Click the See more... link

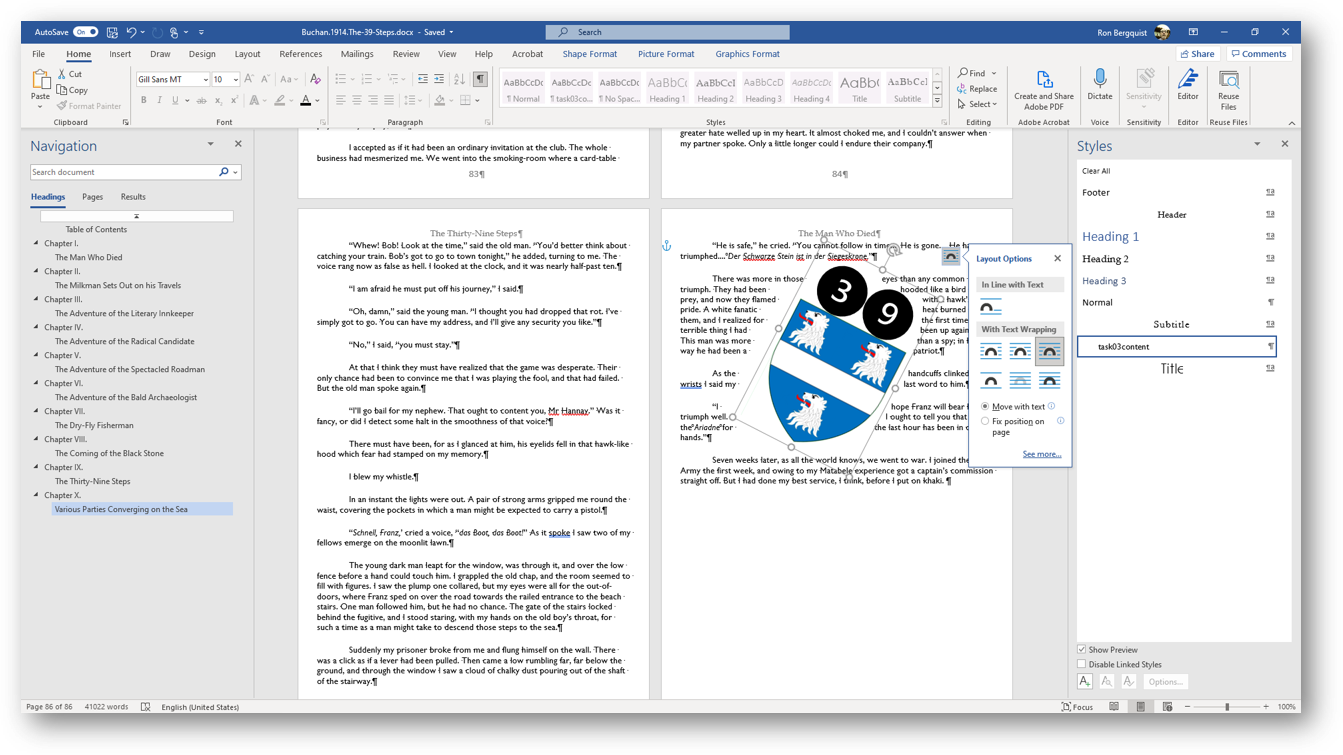tap(1041, 454)
